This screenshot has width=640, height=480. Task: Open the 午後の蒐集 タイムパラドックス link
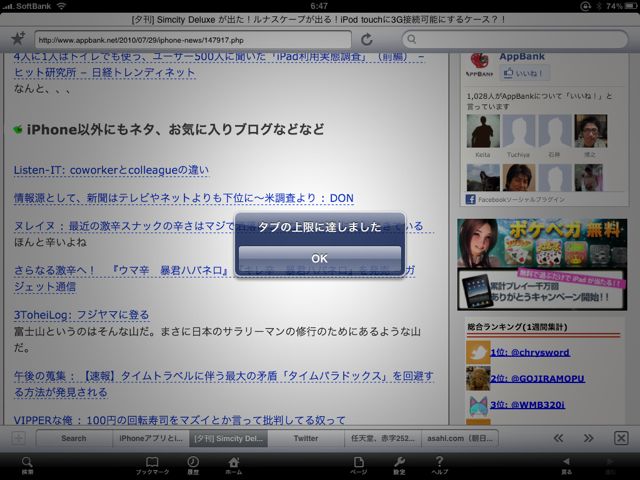point(224,384)
